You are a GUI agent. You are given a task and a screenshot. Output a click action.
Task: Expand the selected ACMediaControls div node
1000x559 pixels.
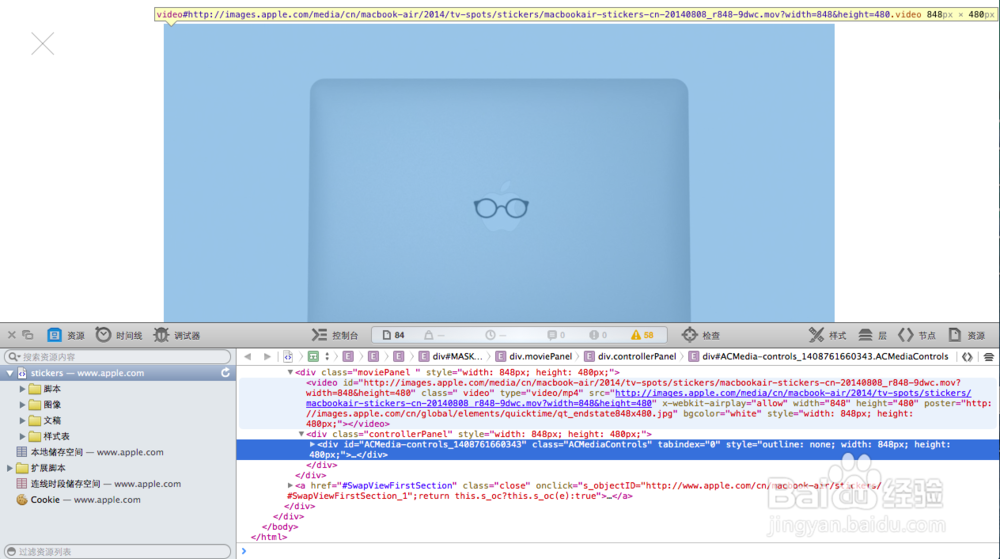coord(312,444)
